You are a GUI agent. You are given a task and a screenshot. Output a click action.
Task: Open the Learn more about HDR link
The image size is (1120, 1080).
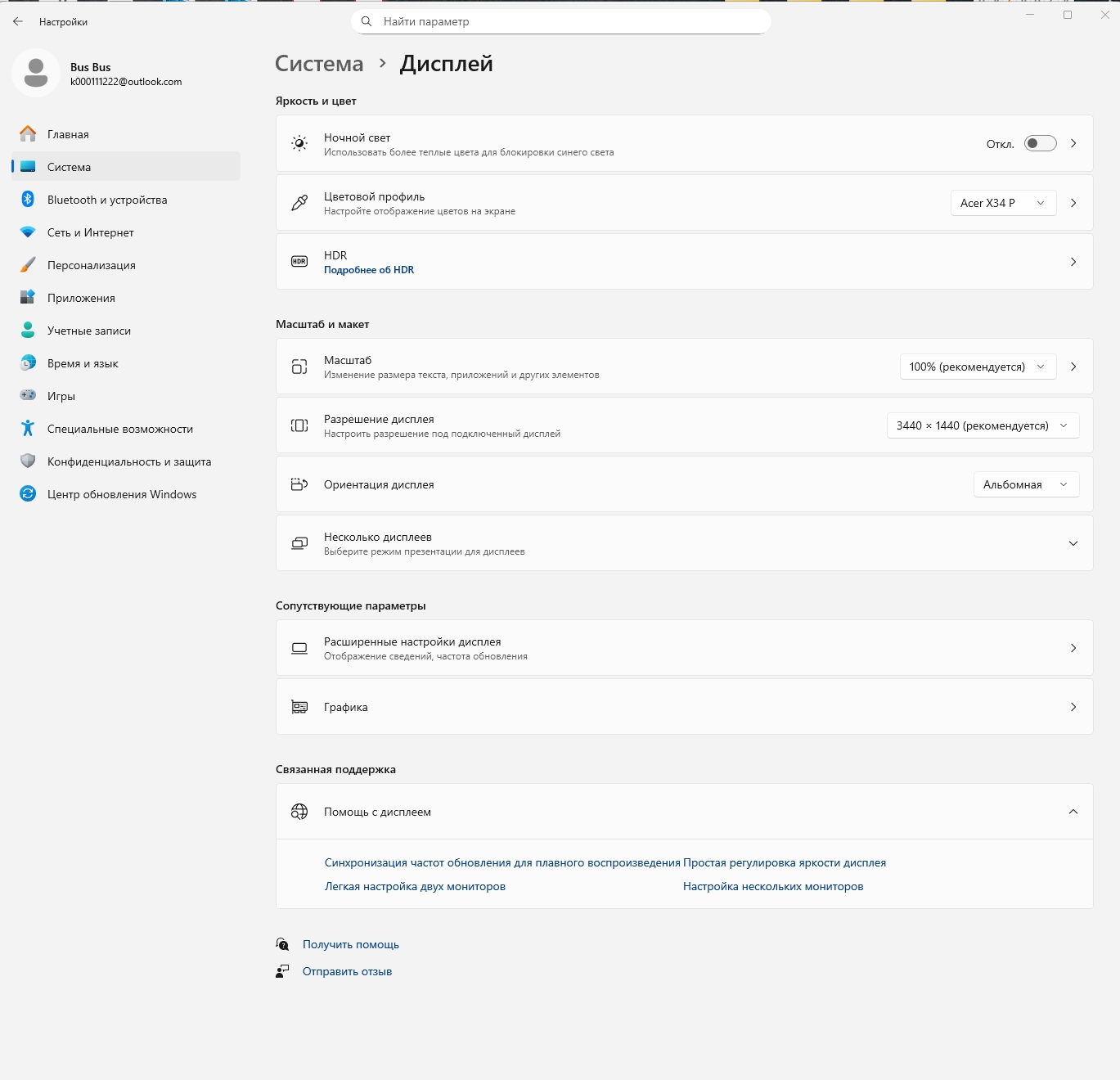[369, 270]
